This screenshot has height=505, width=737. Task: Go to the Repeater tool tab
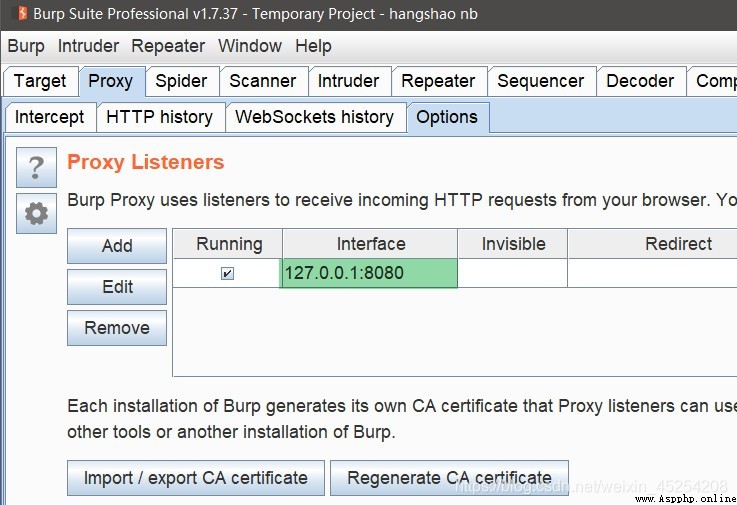pos(439,81)
